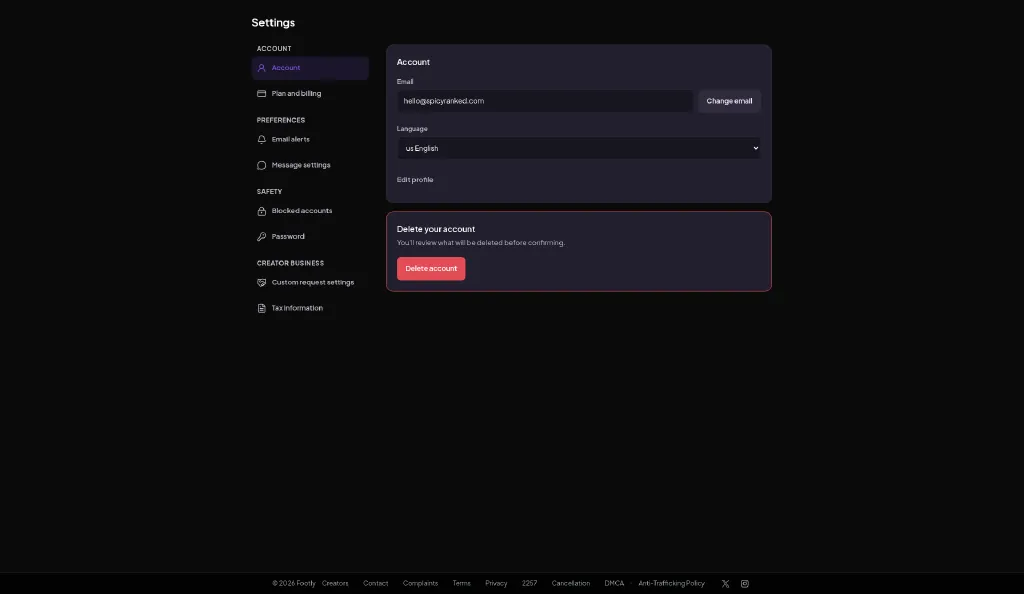The image size is (1024, 594).
Task: Click the Custom request settings icon
Action: pos(261,283)
